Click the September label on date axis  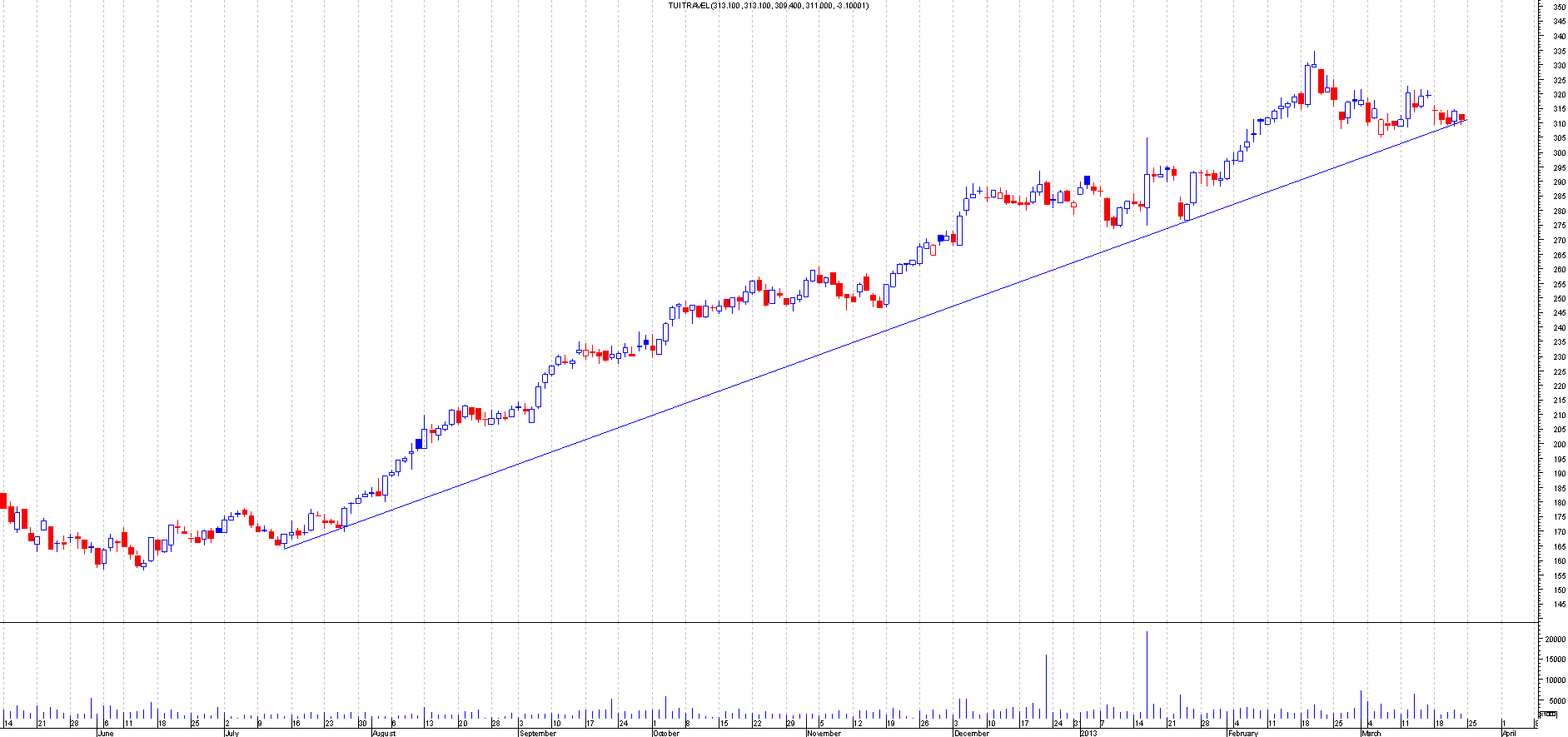538,734
